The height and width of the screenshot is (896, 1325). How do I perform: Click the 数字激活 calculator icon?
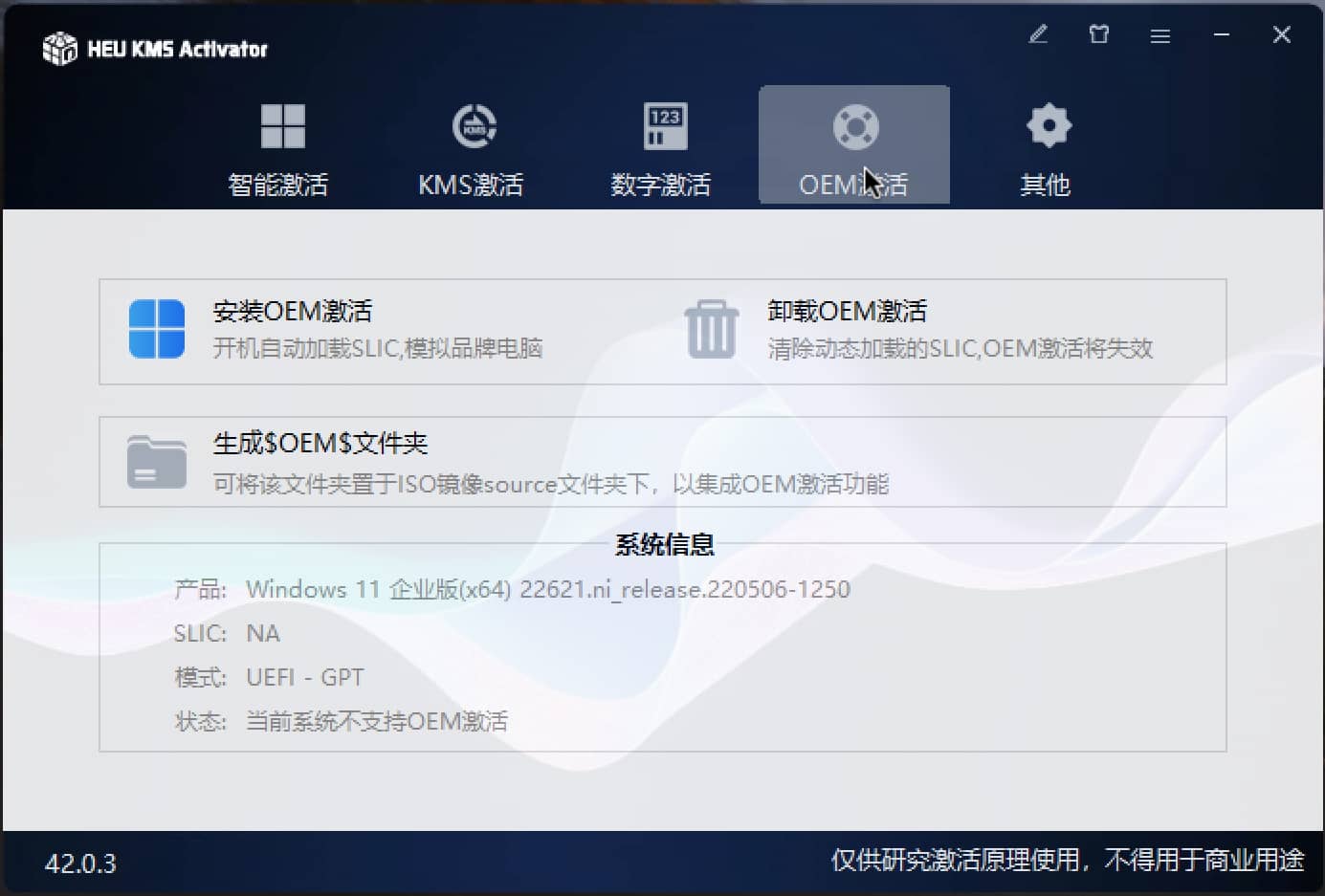point(663,124)
